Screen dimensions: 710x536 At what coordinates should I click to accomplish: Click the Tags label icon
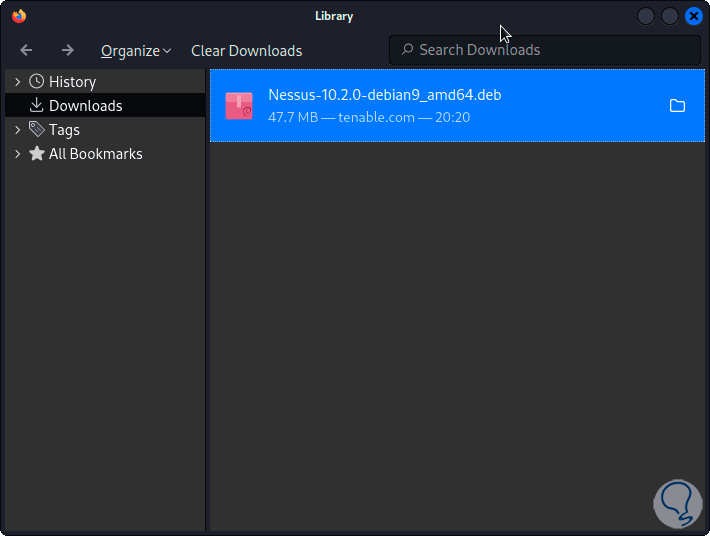(37, 129)
